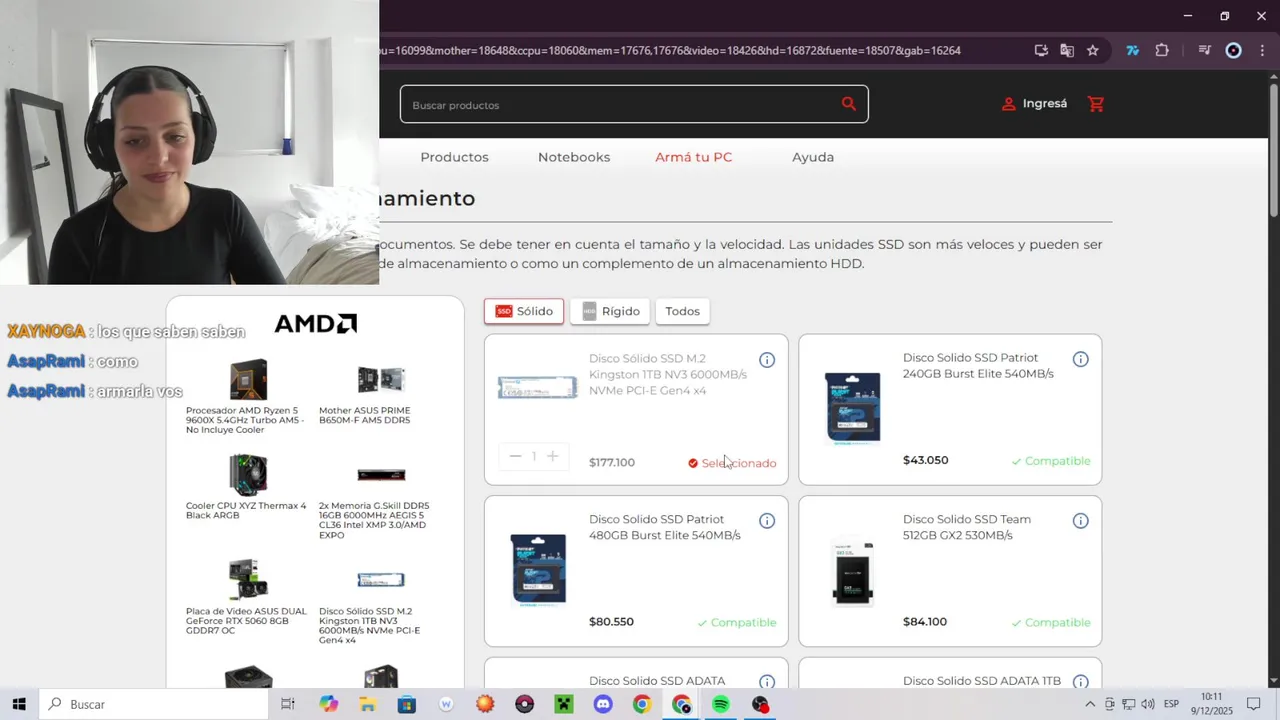Open Minecraft from the taskbar
Viewport: 1280px width, 720px height.
(564, 704)
